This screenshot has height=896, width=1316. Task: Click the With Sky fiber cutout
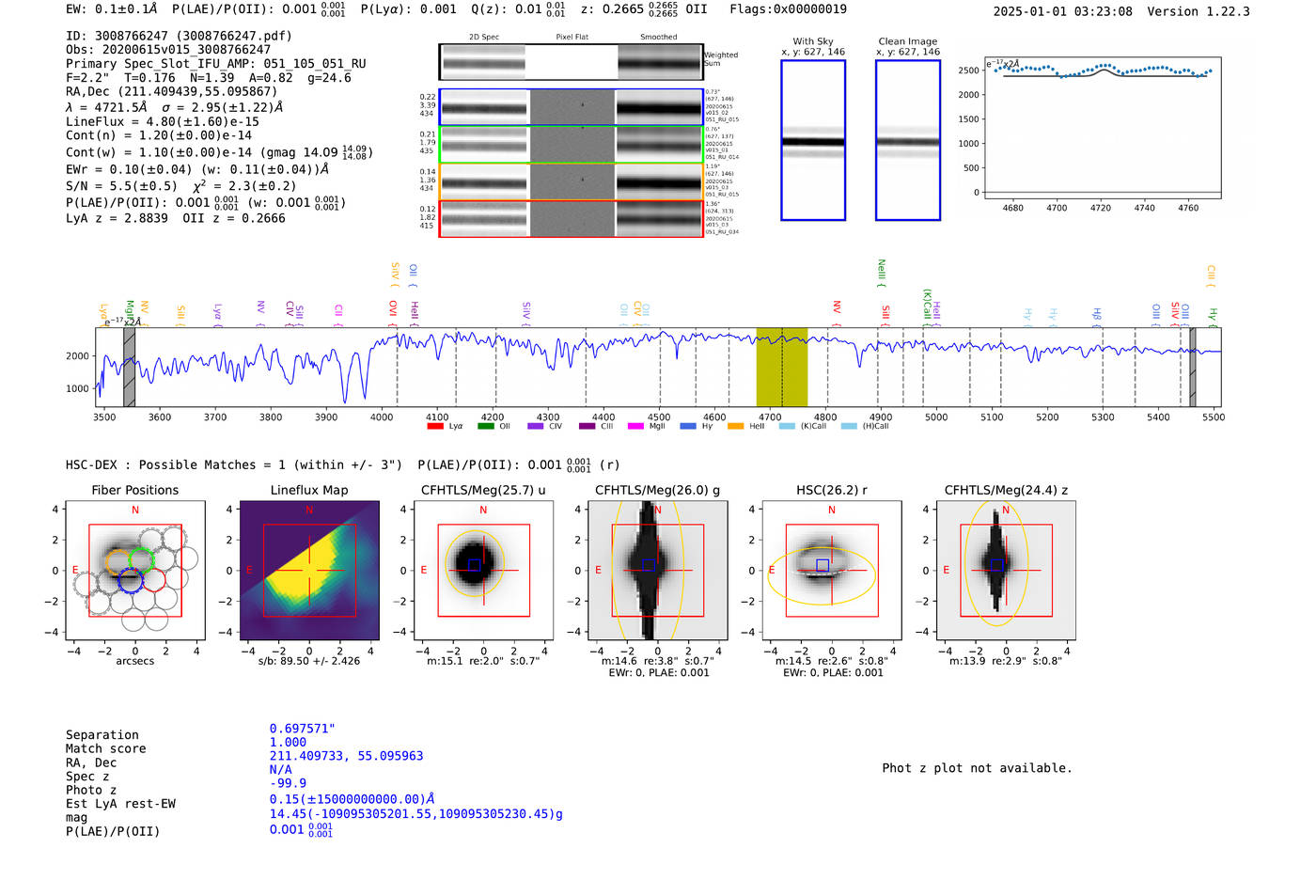click(x=813, y=140)
